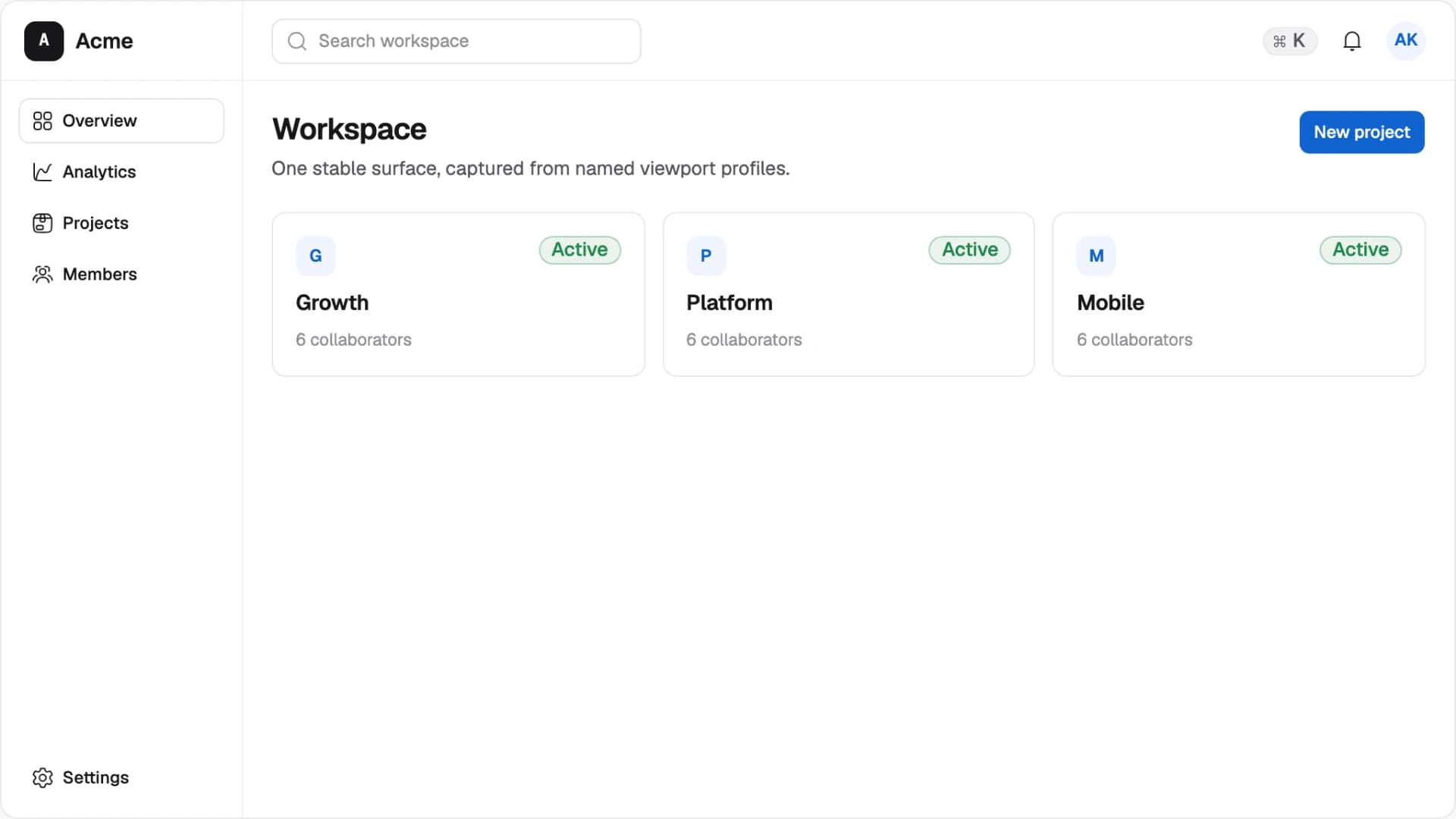Screen dimensions: 1456x819
Task: Click the Acme logo icon
Action: pos(44,41)
